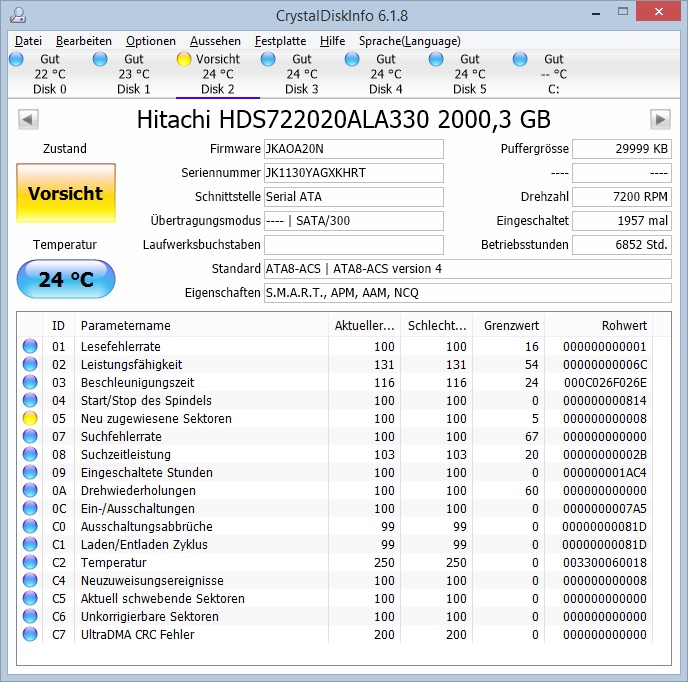Select Disk 1 status orb
The image size is (688, 682).
[x=100, y=59]
